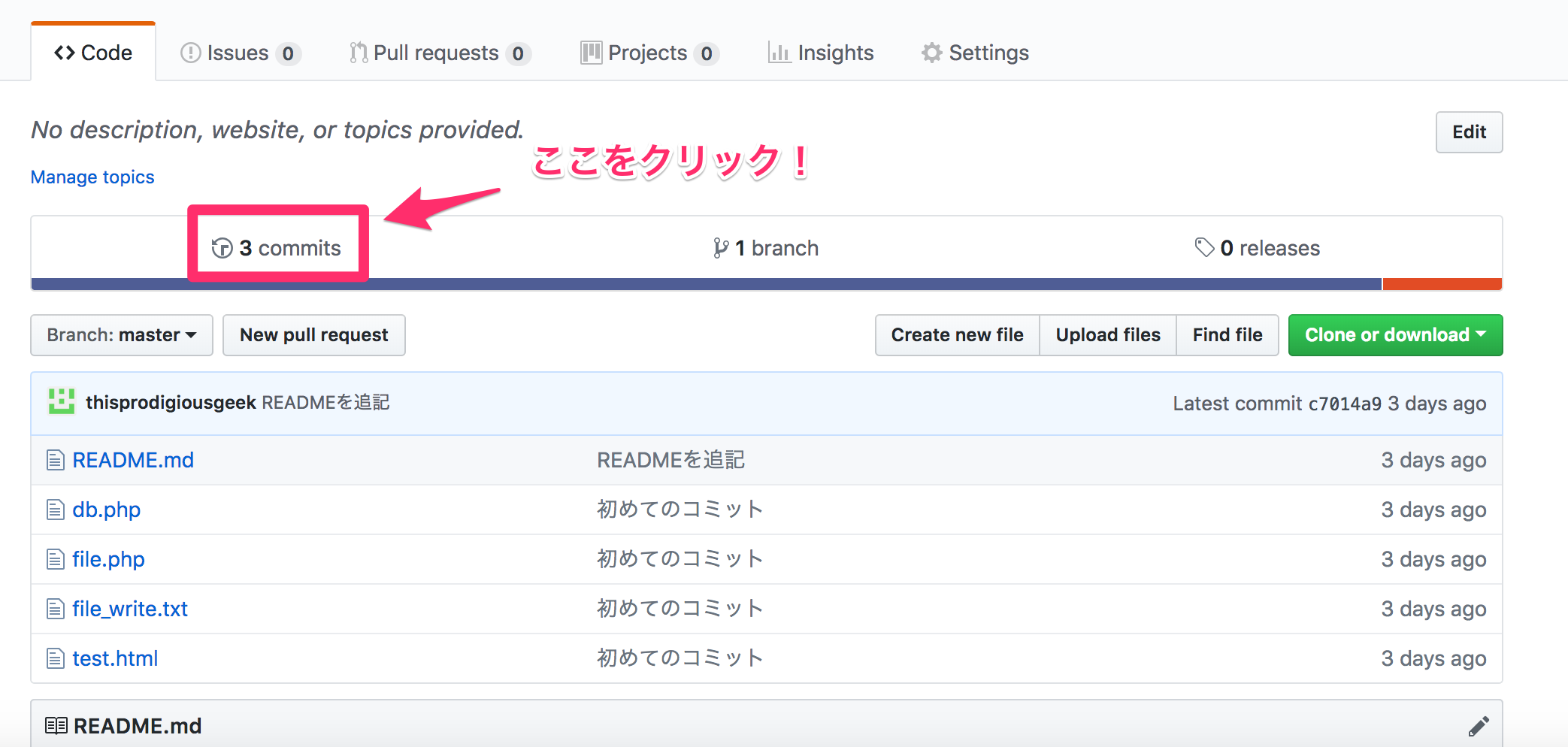
Task: Open file_write.txt row commit message
Action: pyautogui.click(x=680, y=609)
